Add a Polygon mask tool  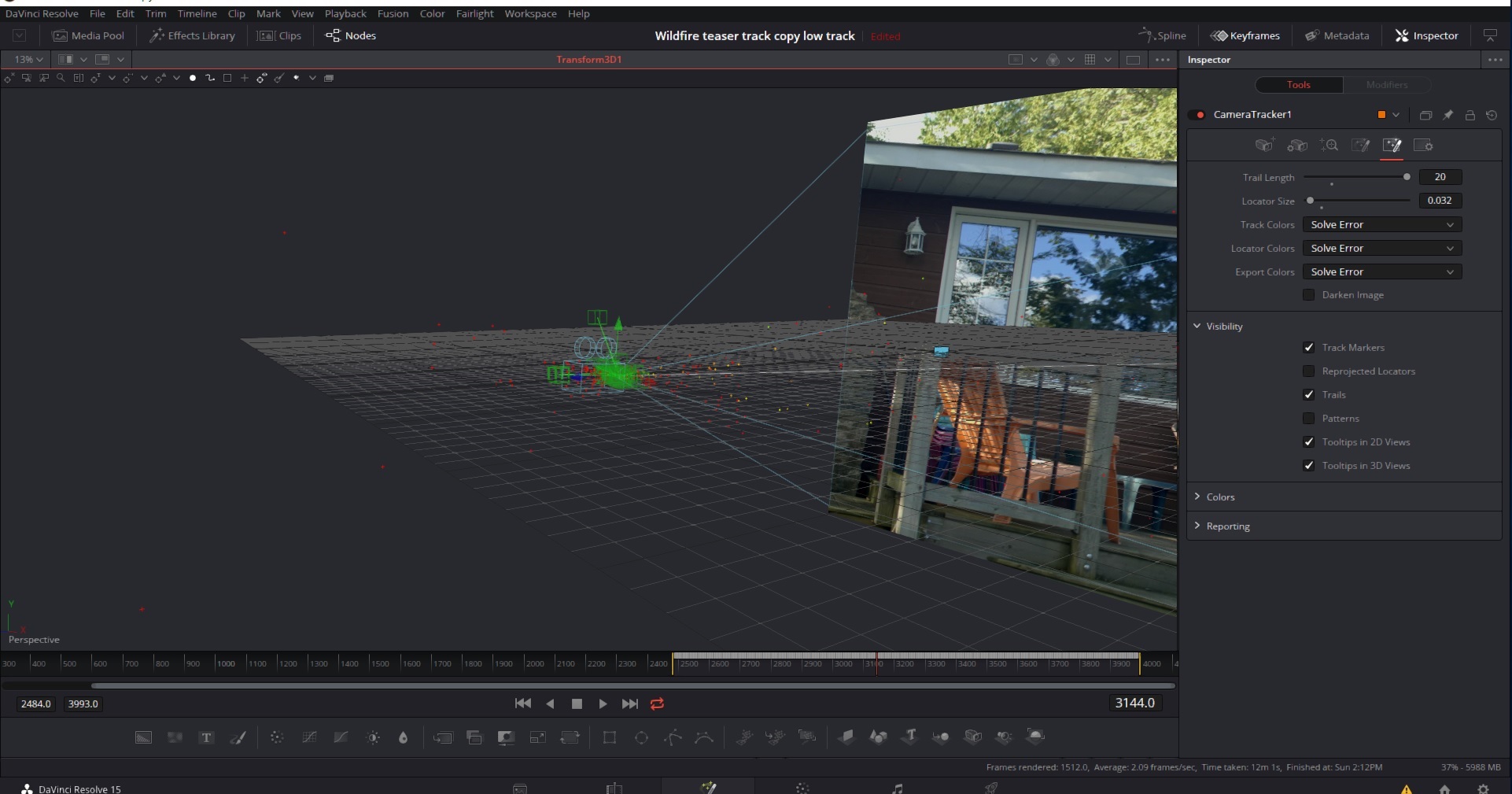tap(673, 737)
